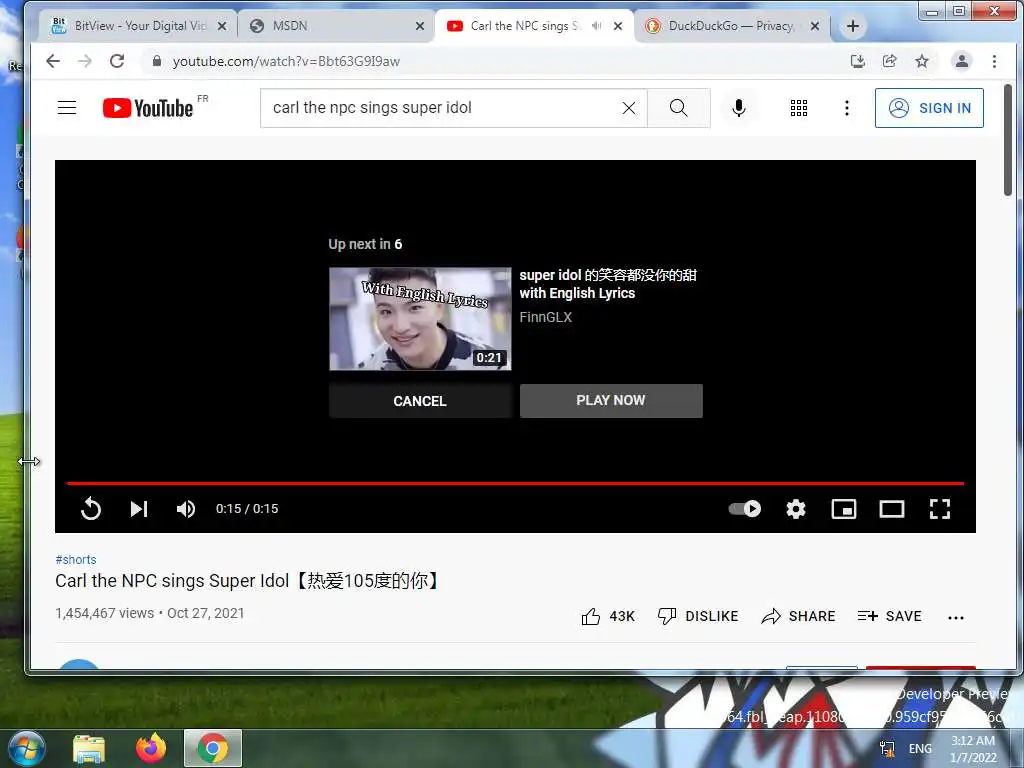Open the YouTube hamburger guide menu

point(67,108)
